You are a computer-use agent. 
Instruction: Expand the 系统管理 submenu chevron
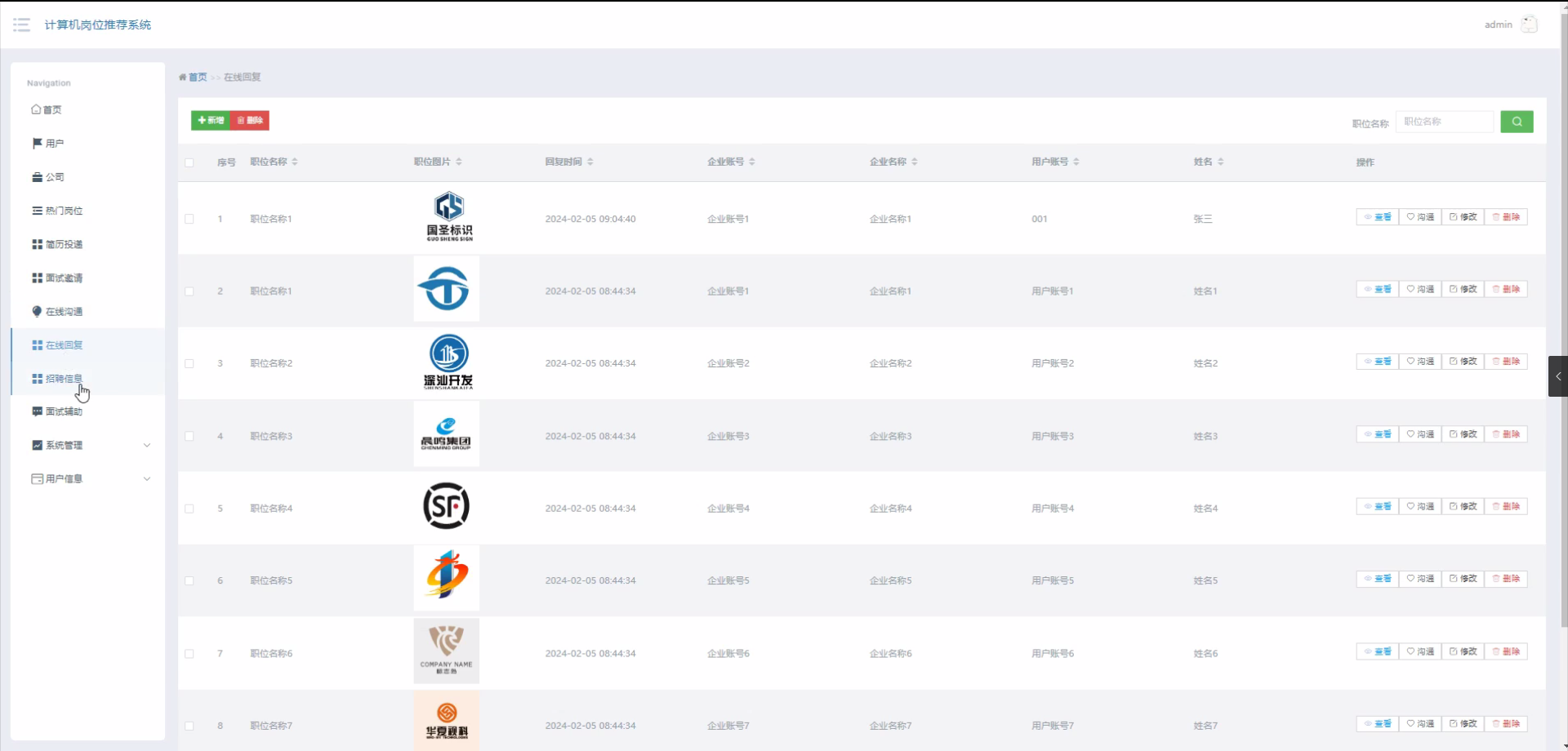point(147,446)
